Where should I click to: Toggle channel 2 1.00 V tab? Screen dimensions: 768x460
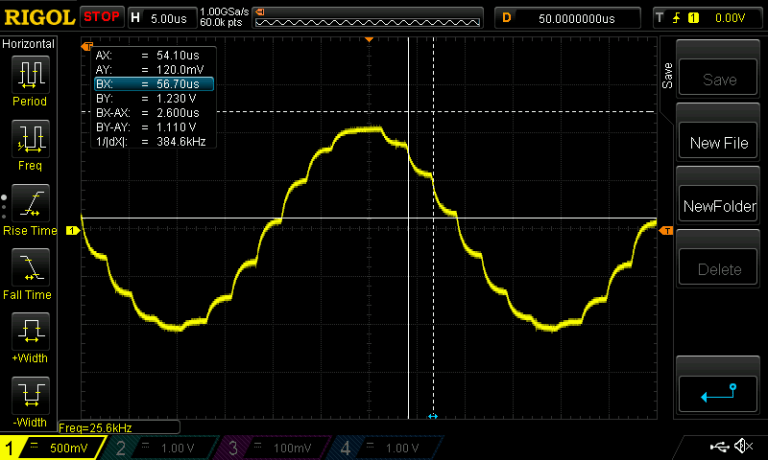click(162, 448)
